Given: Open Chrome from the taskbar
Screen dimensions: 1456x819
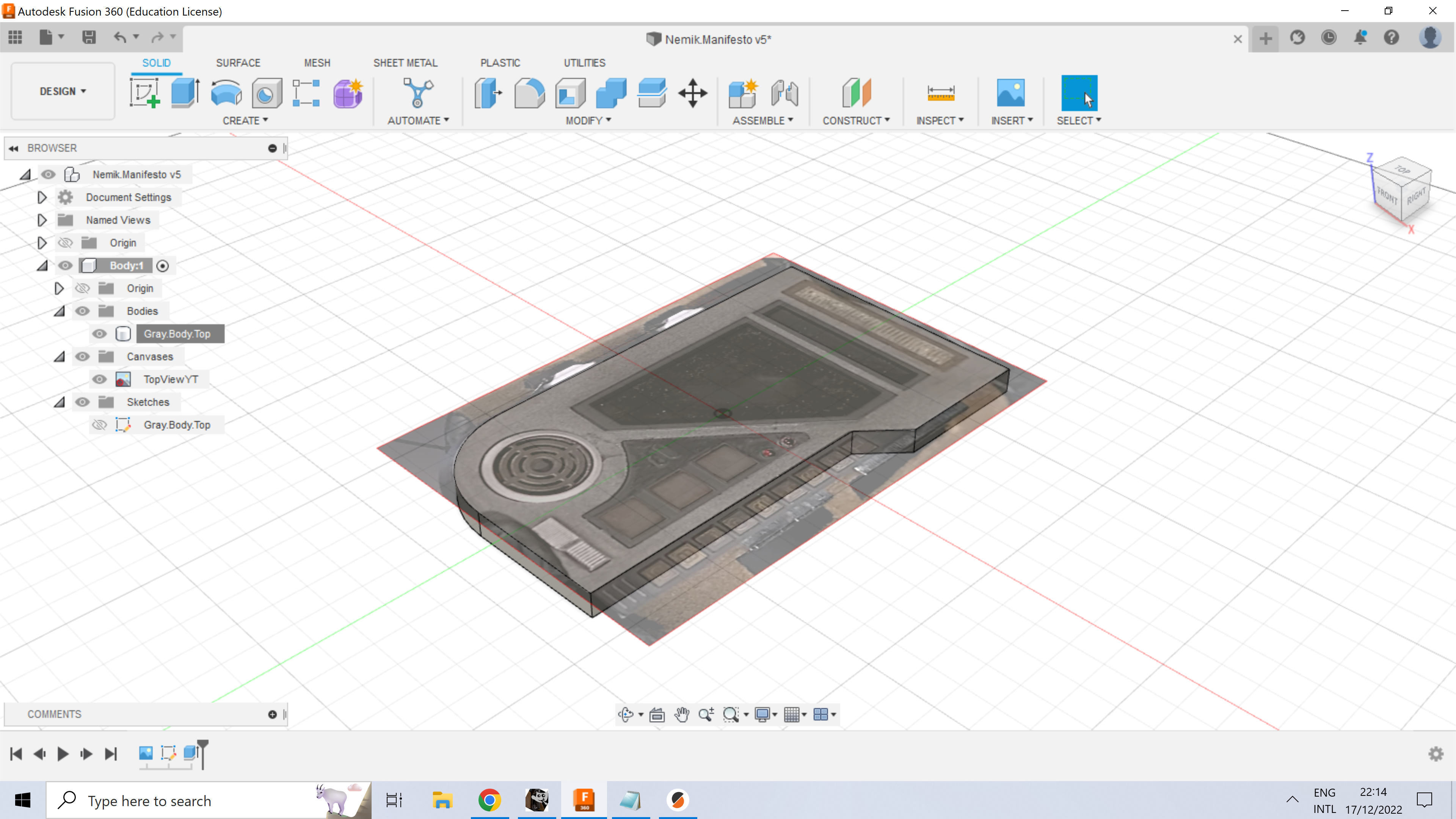Looking at the screenshot, I should (490, 800).
